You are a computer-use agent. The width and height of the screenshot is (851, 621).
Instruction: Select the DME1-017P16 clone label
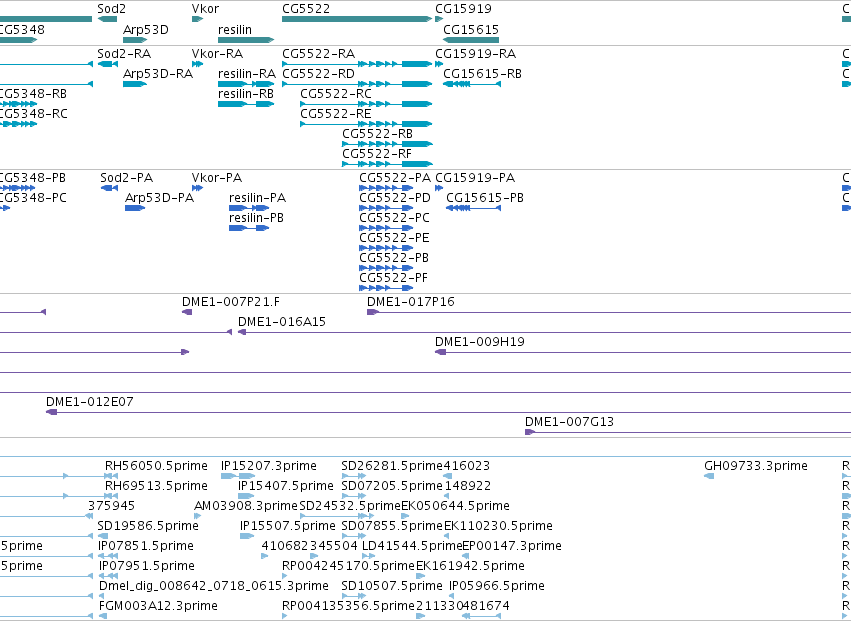411,302
